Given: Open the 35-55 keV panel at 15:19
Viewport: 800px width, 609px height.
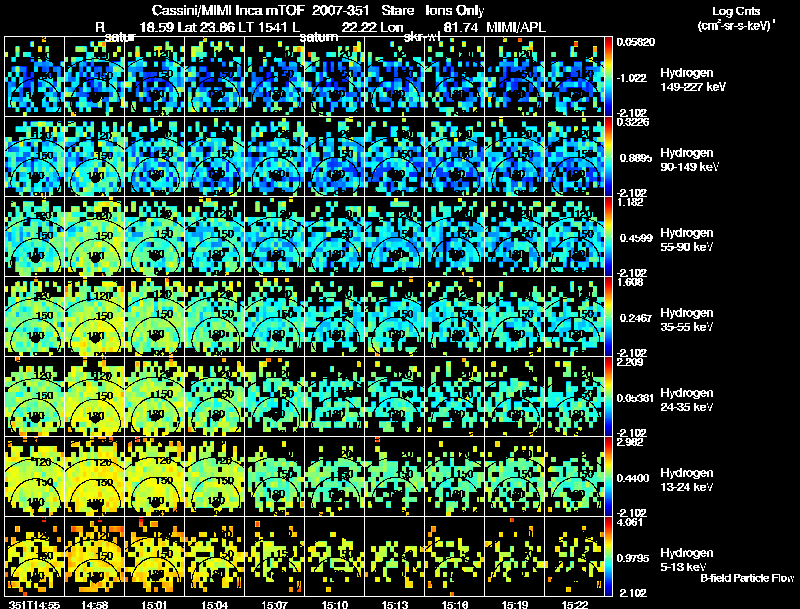Looking at the screenshot, I should pyautogui.click(x=515, y=317).
